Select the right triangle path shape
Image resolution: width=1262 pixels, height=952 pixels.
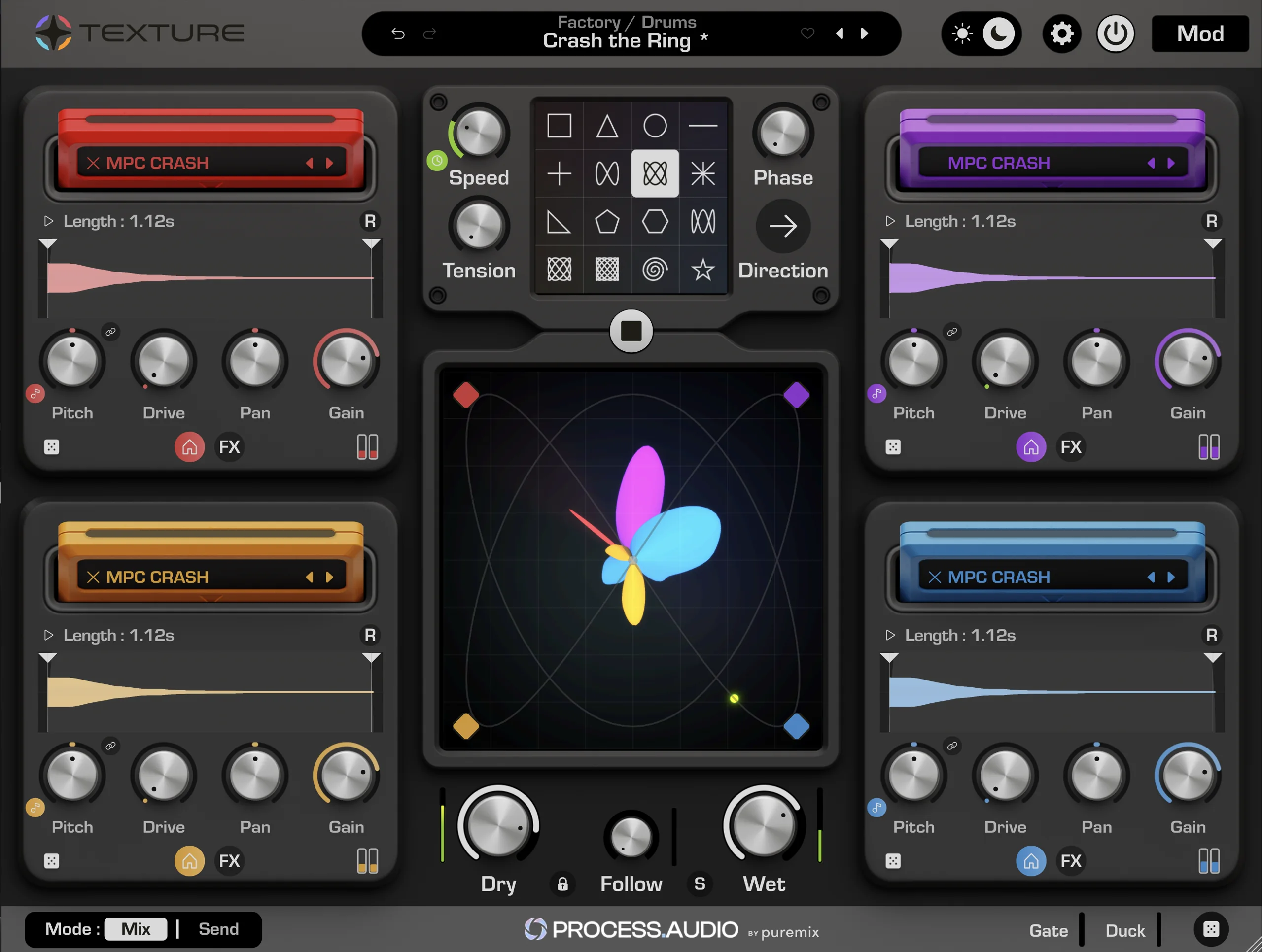(559, 221)
